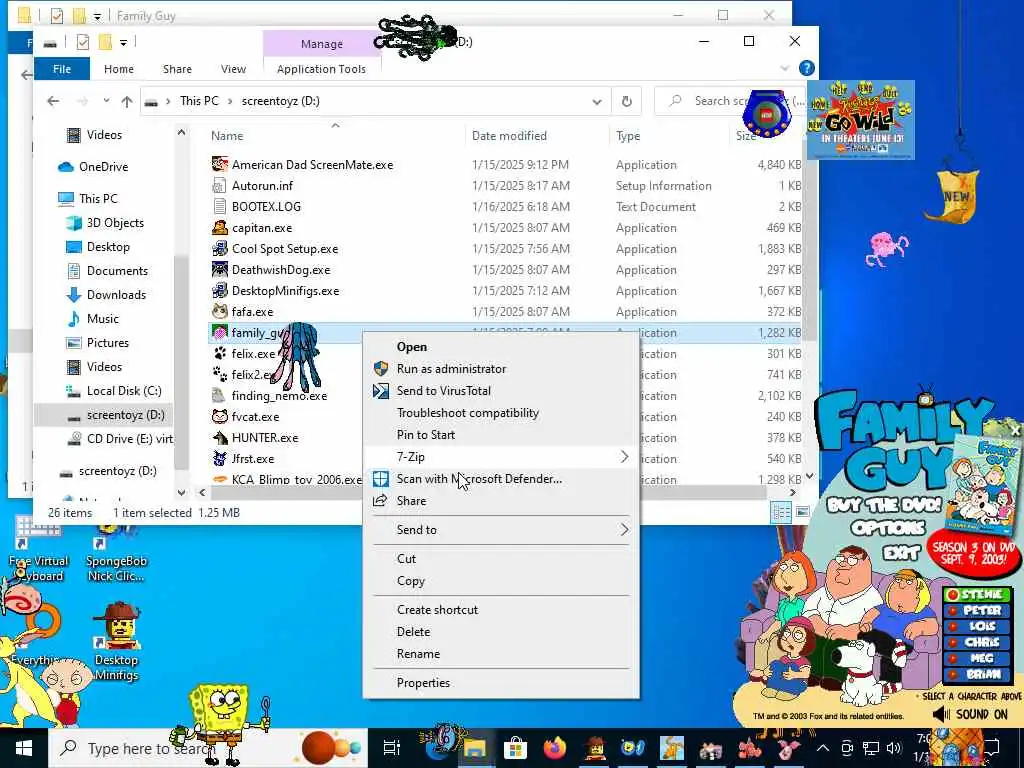Choose Delete from the context menu
Viewport: 1024px width, 768px height.
pos(413,632)
